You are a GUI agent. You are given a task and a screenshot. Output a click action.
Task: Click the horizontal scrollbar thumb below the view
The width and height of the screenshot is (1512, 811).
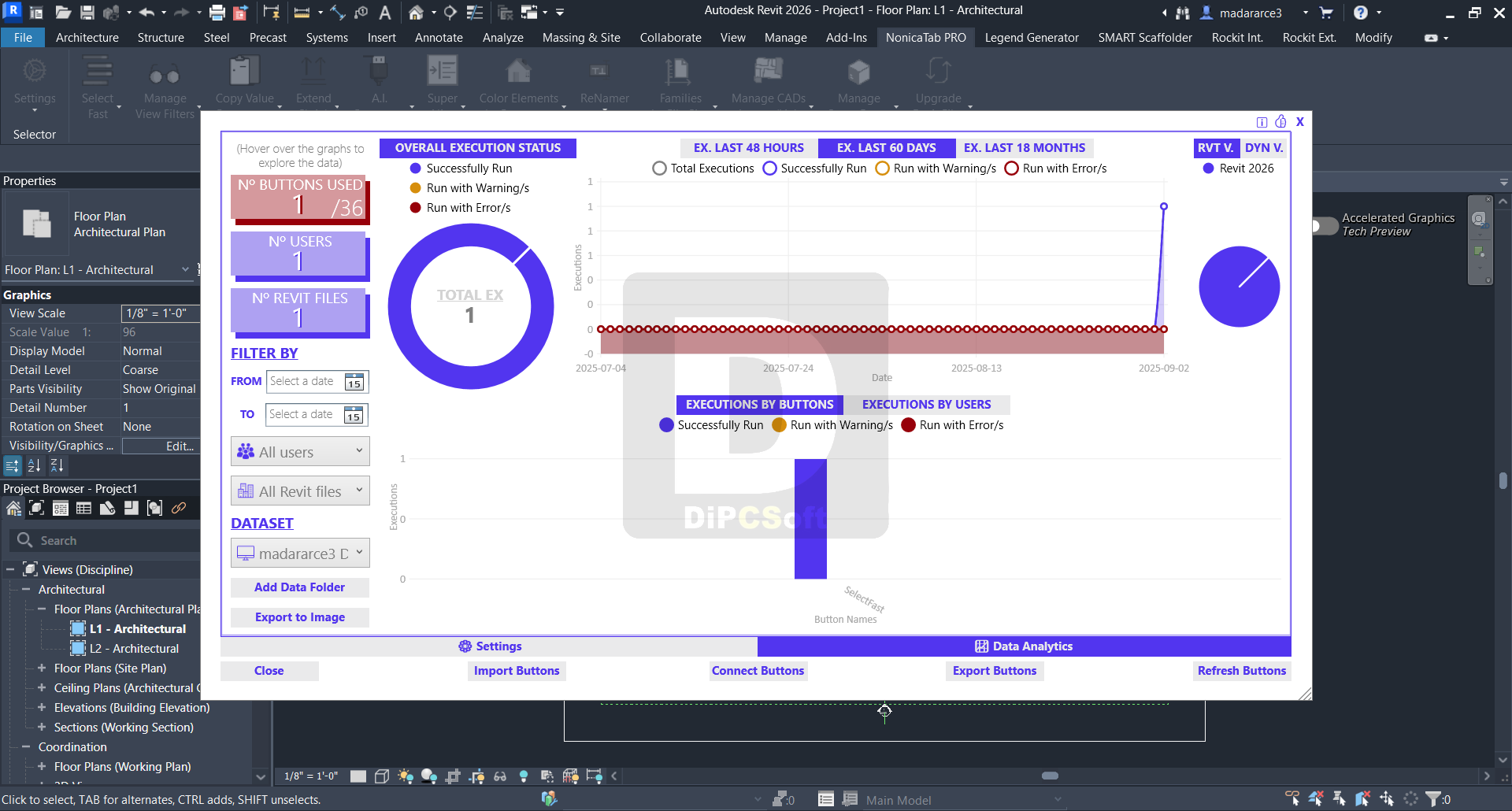(1050, 776)
